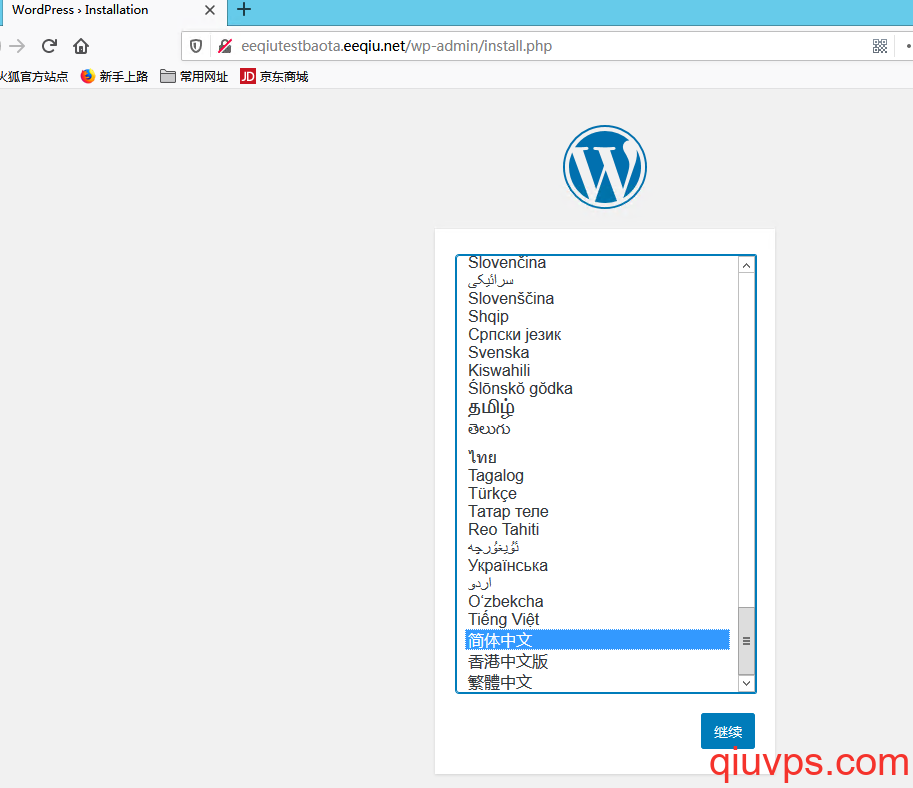Open a new browser tab with plus
Screen dimensions: 913x788
click(x=244, y=9)
